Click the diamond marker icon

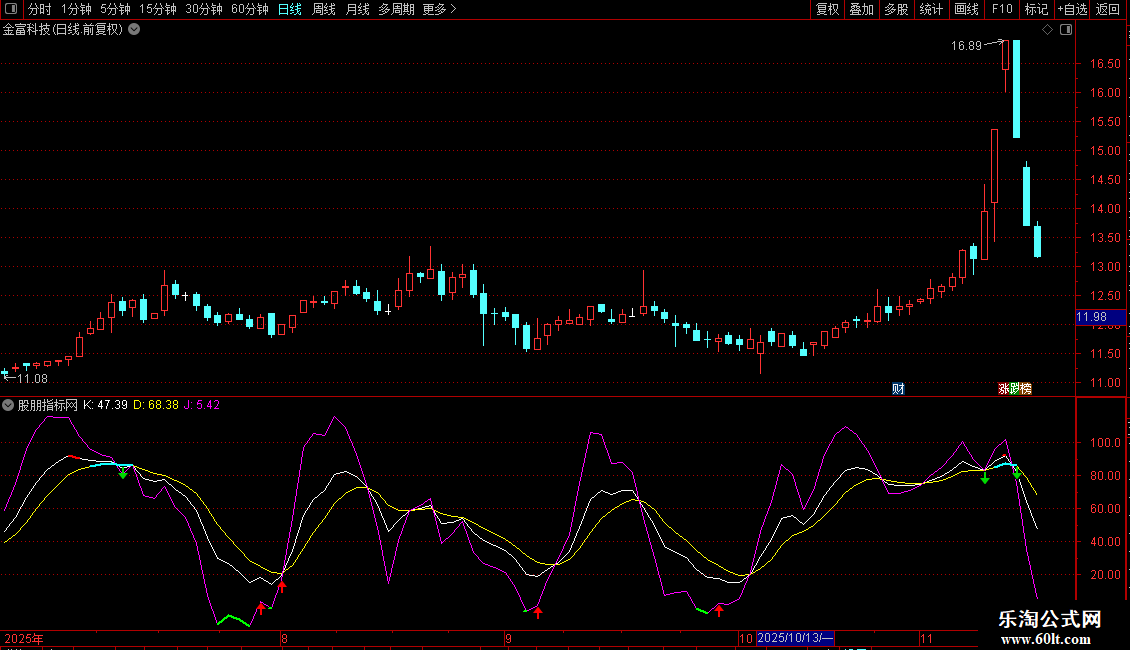click(x=1047, y=30)
